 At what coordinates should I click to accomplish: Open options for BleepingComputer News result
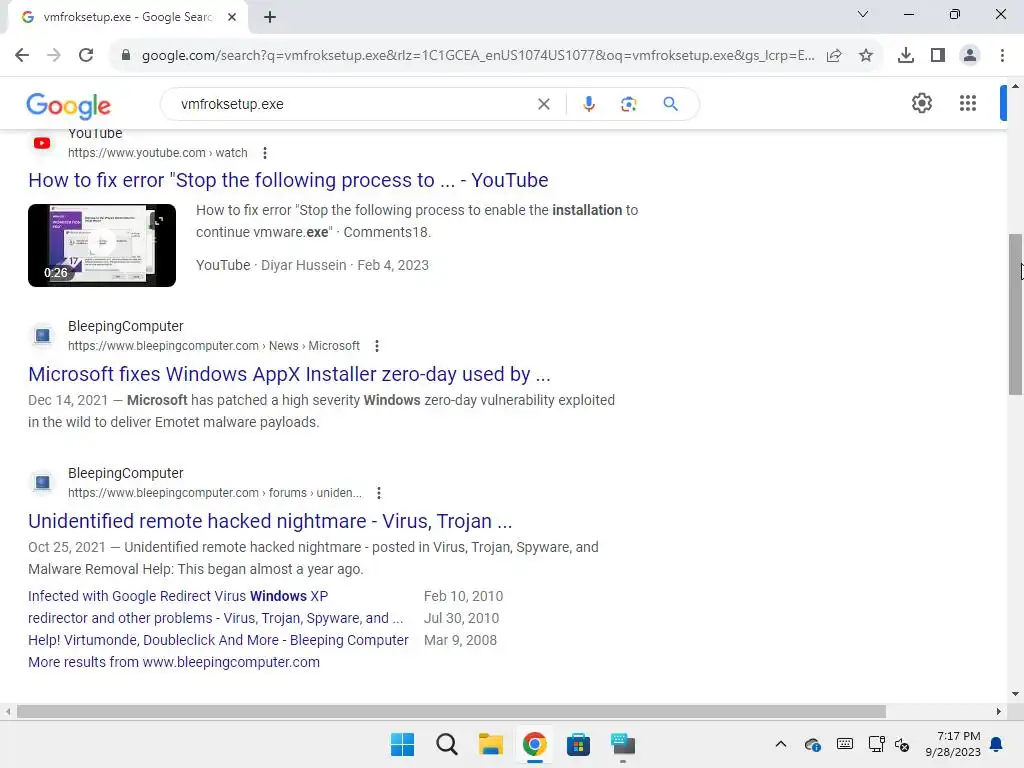(x=377, y=346)
